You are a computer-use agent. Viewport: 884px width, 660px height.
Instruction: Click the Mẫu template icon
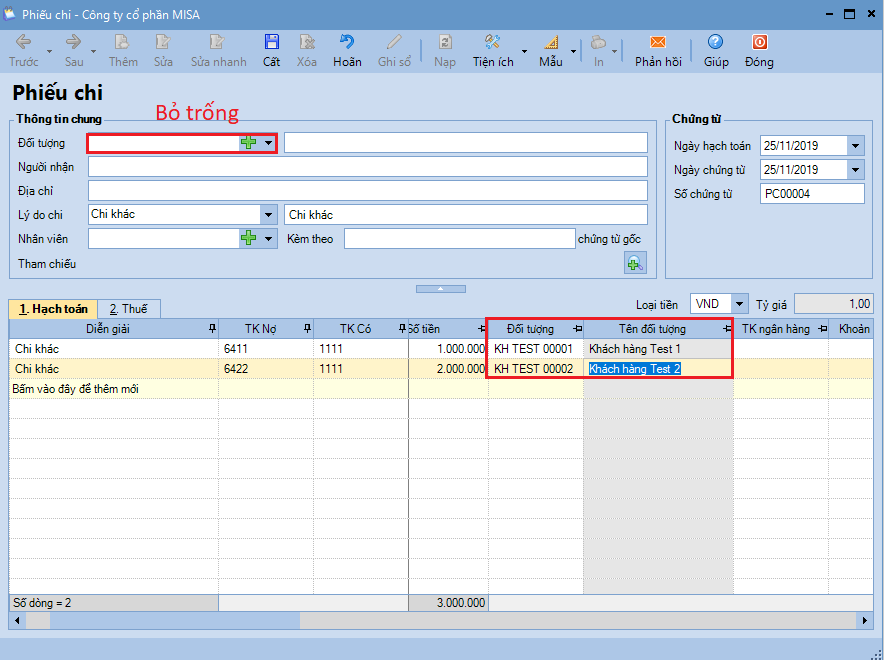pos(551,42)
